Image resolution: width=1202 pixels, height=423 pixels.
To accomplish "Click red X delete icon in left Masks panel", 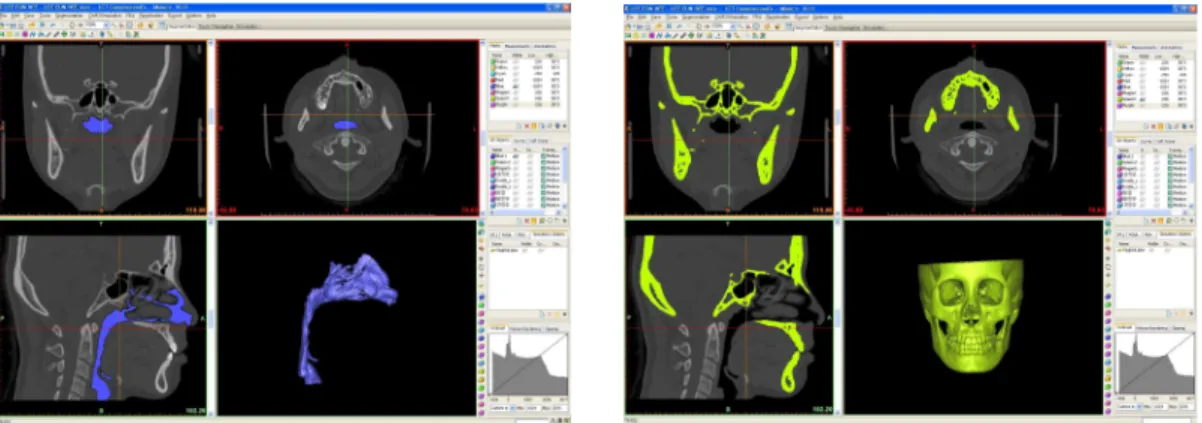I will (527, 125).
